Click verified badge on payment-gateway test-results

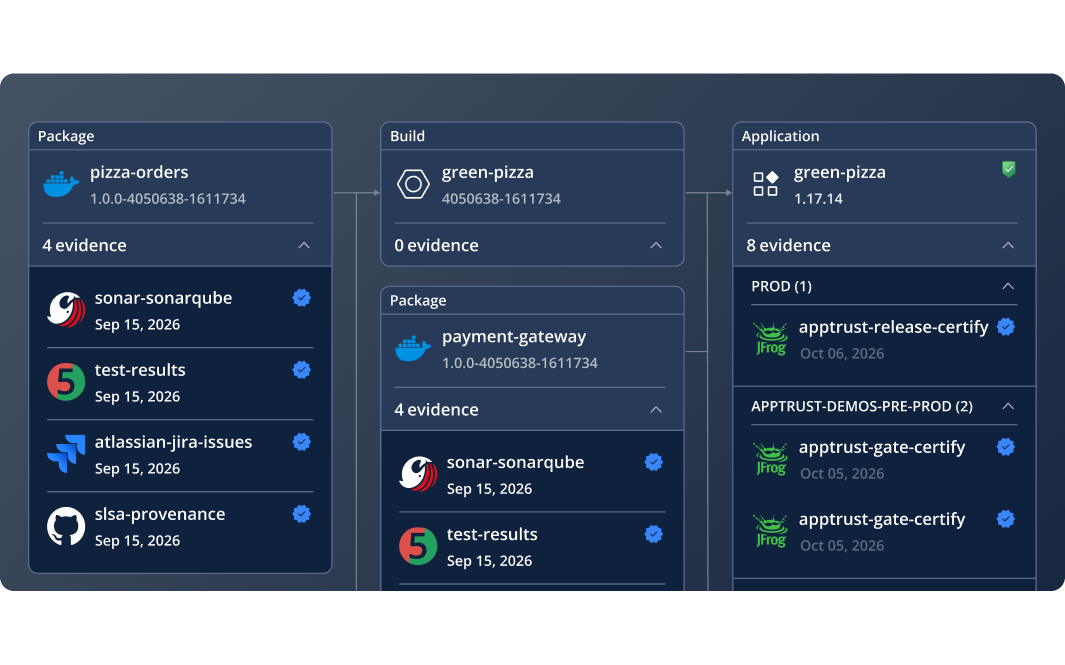click(x=653, y=534)
